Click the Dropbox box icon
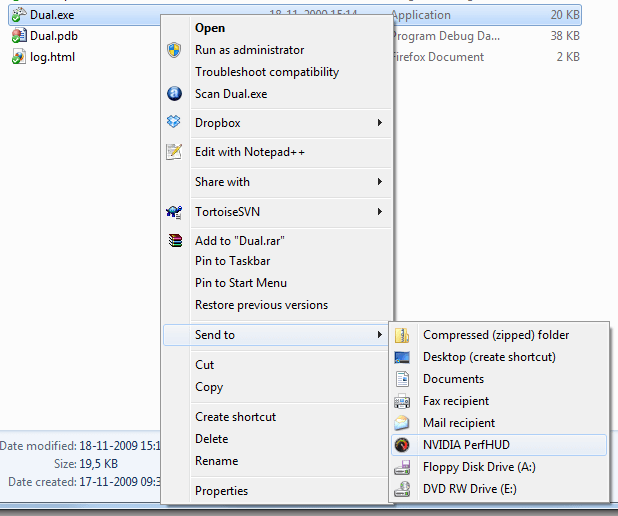The image size is (618, 516). coord(174,122)
